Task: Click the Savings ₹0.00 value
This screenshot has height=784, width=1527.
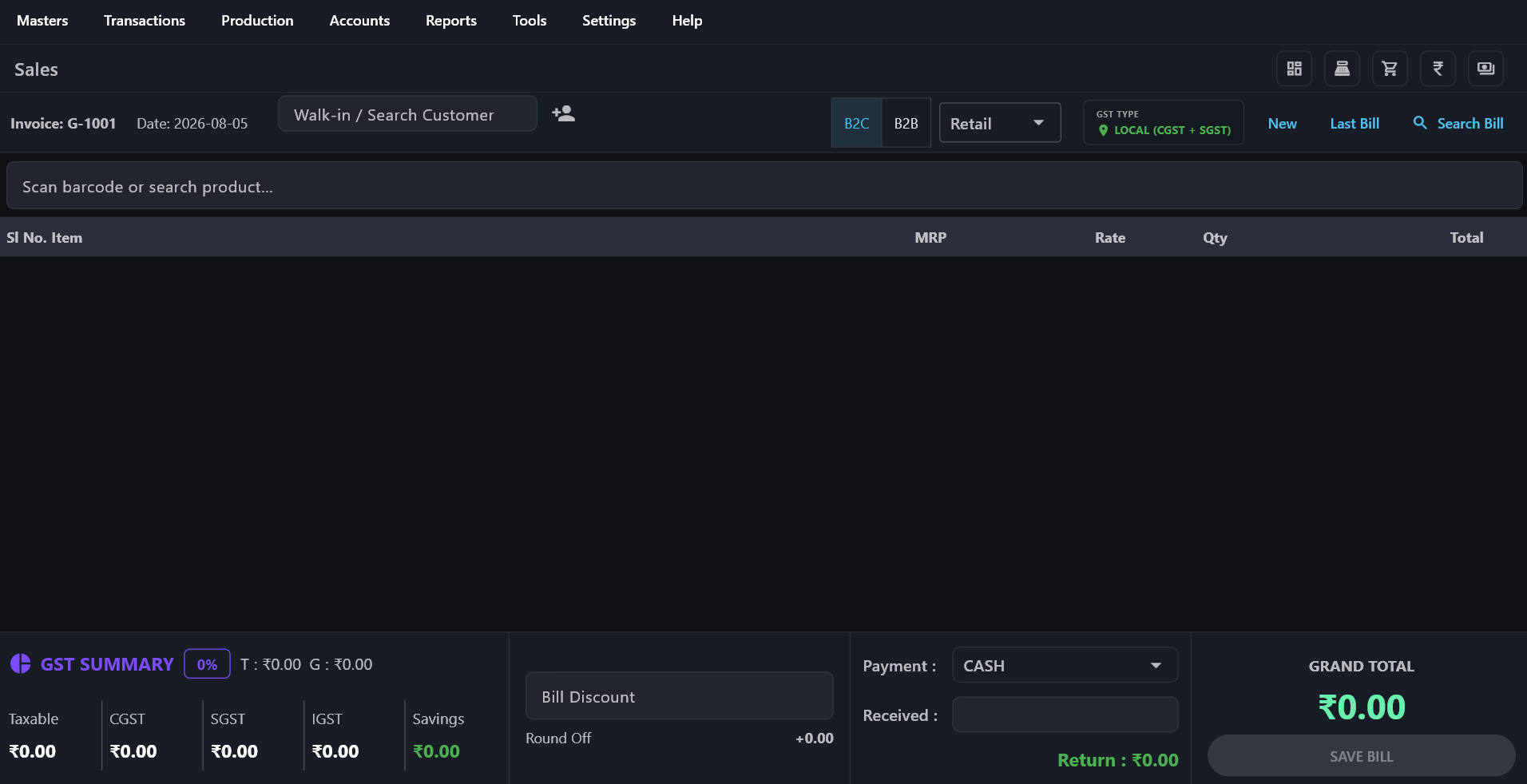Action: (436, 751)
